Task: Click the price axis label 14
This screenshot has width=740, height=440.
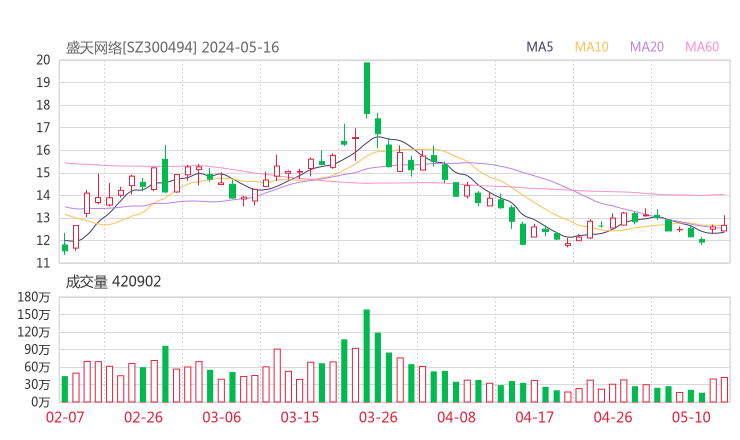Action: pos(43,195)
